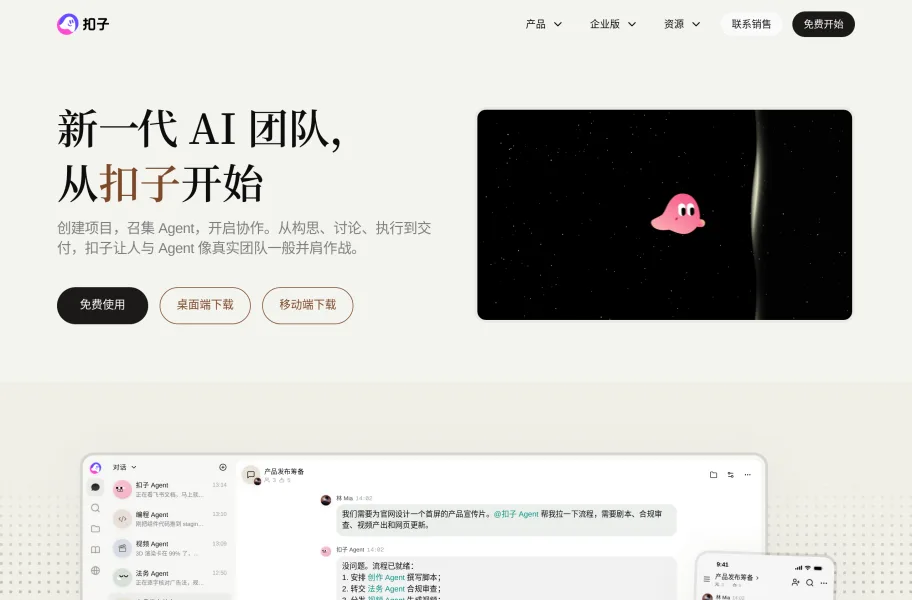Image resolution: width=912 pixels, height=600 pixels.
Task: Click the 法务 Agent green avatar
Action: coord(122,577)
